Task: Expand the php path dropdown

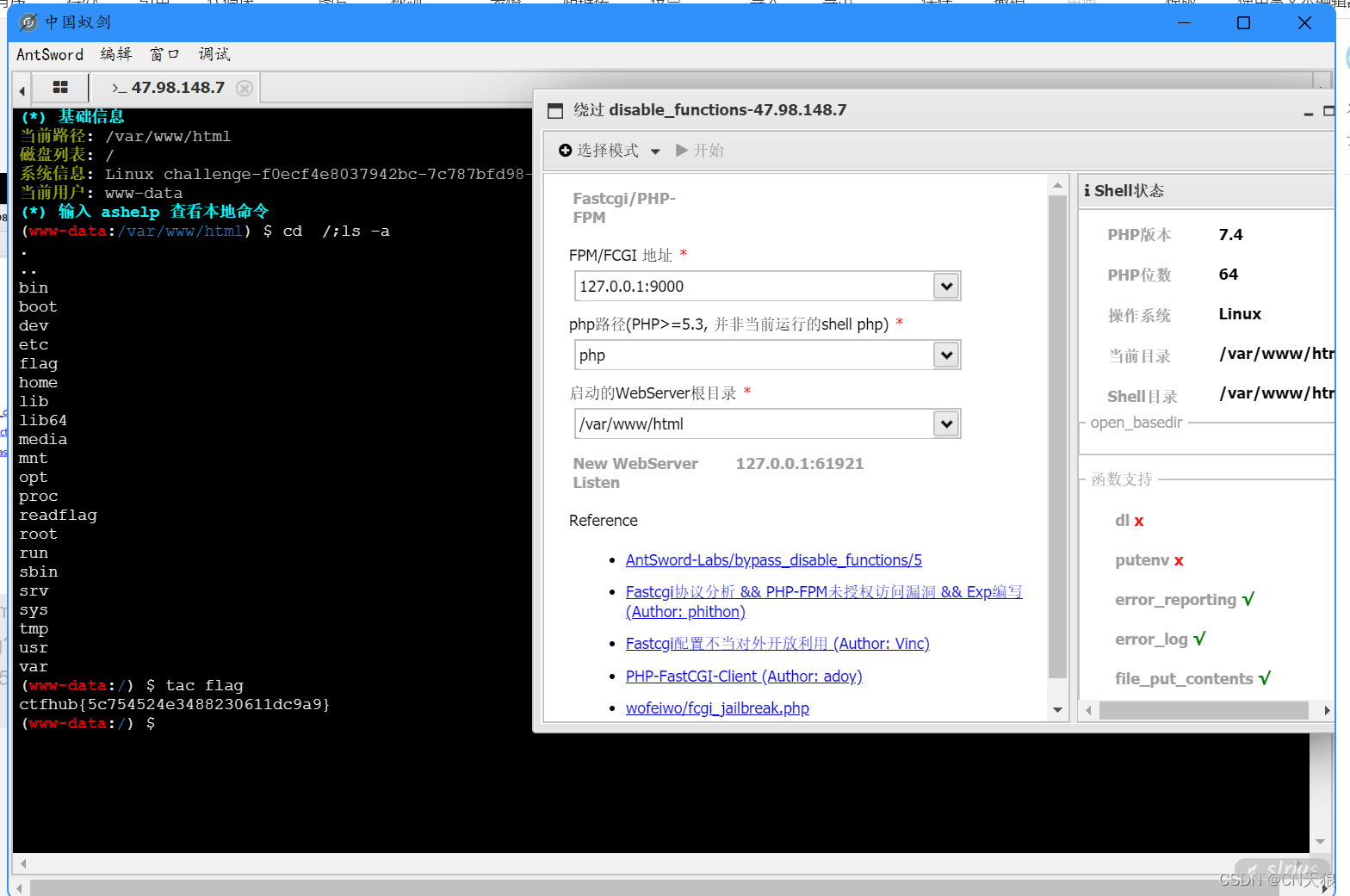Action: (x=946, y=355)
